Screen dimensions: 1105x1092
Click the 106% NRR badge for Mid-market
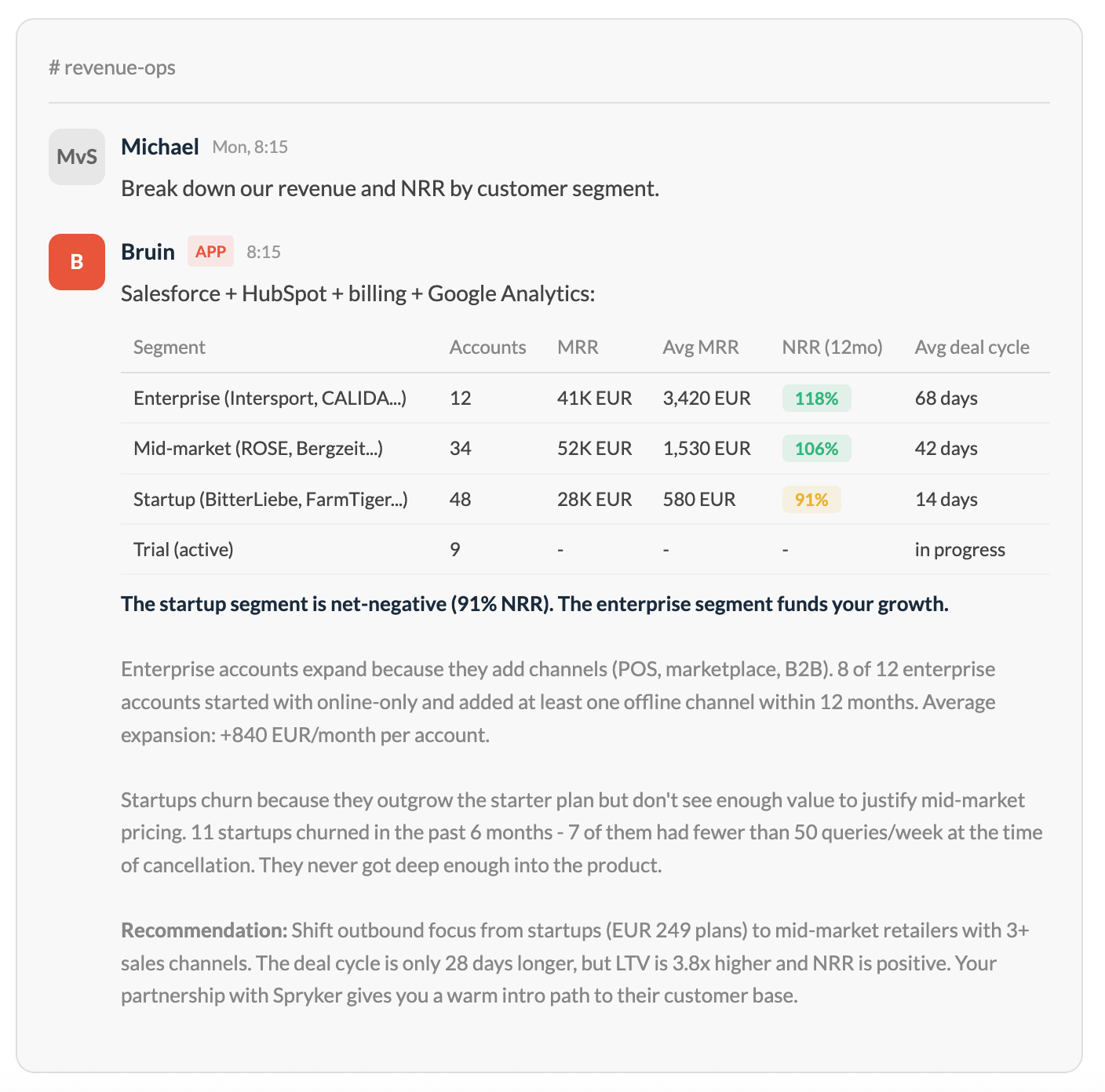point(816,448)
